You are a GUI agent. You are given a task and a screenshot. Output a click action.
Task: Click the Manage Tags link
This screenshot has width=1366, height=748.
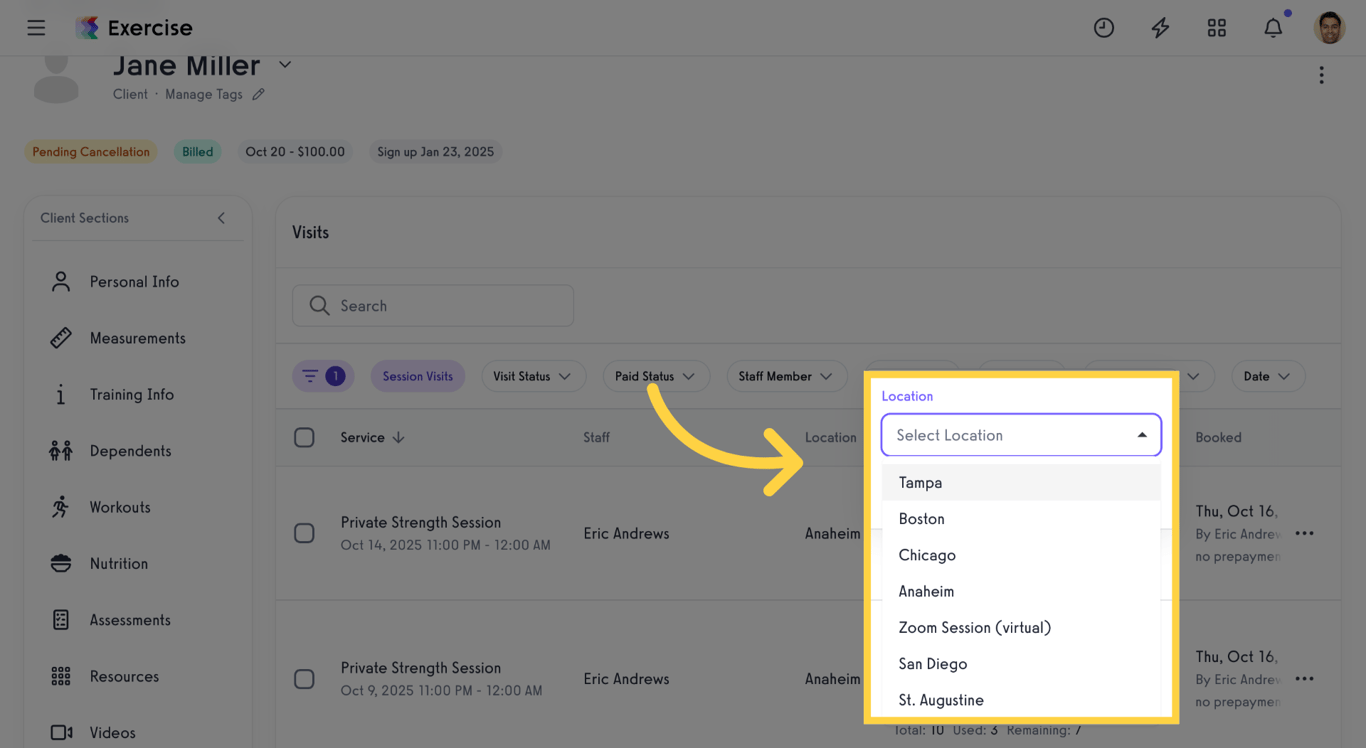click(204, 94)
